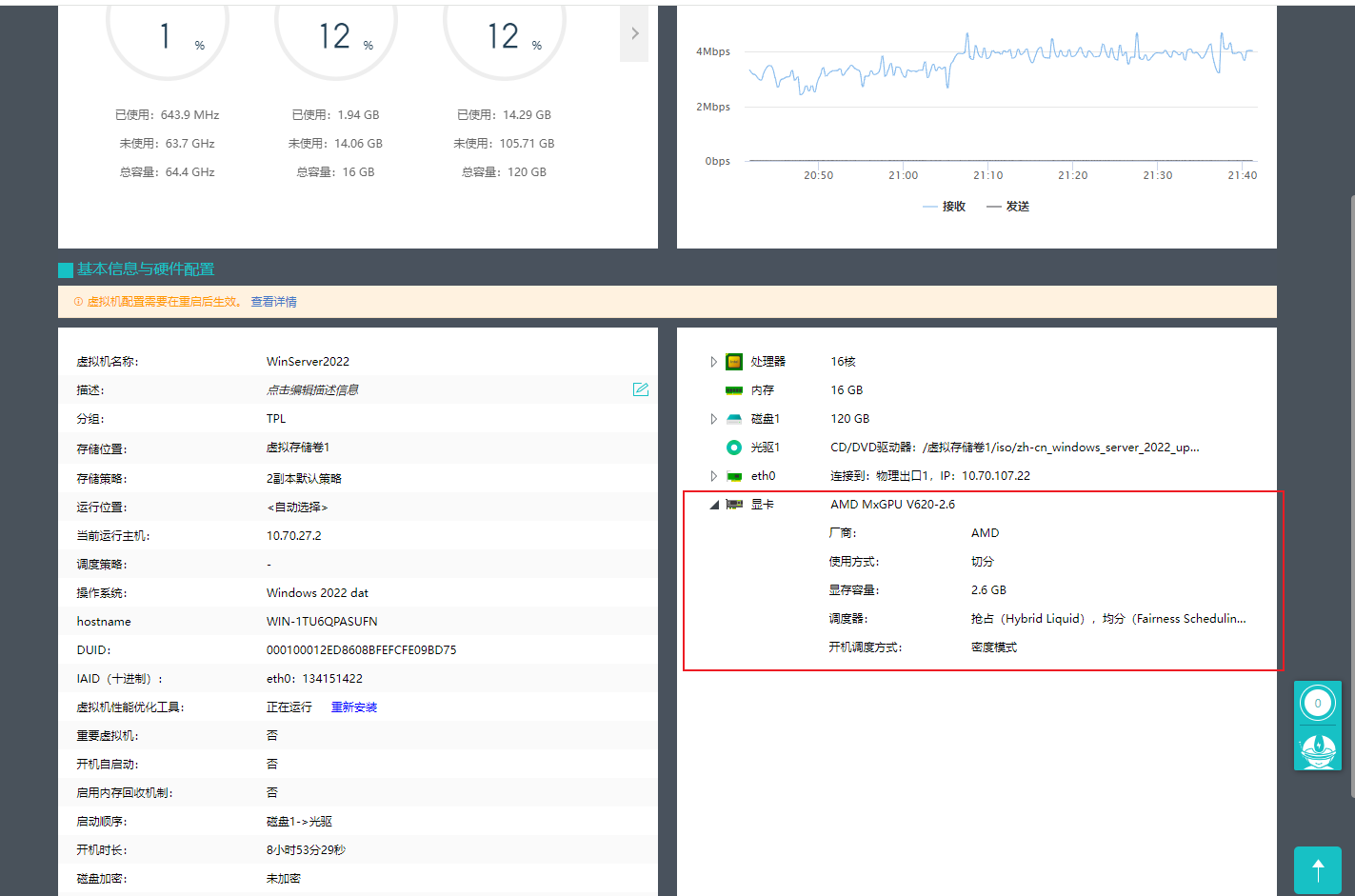Expand the processor 16-core entry
This screenshot has width=1355, height=896.
tap(713, 362)
